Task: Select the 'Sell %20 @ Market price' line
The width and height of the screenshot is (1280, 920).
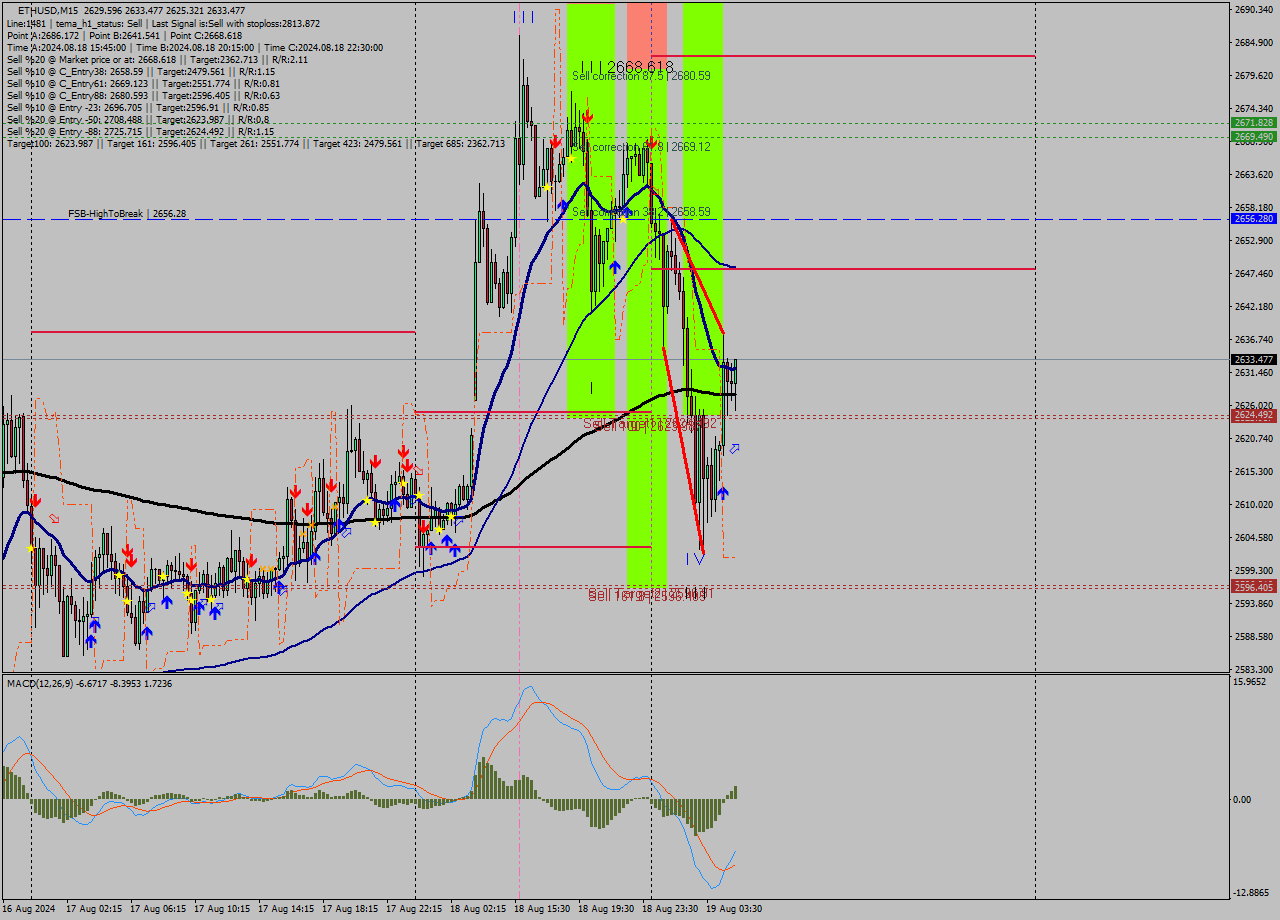Action: click(157, 59)
